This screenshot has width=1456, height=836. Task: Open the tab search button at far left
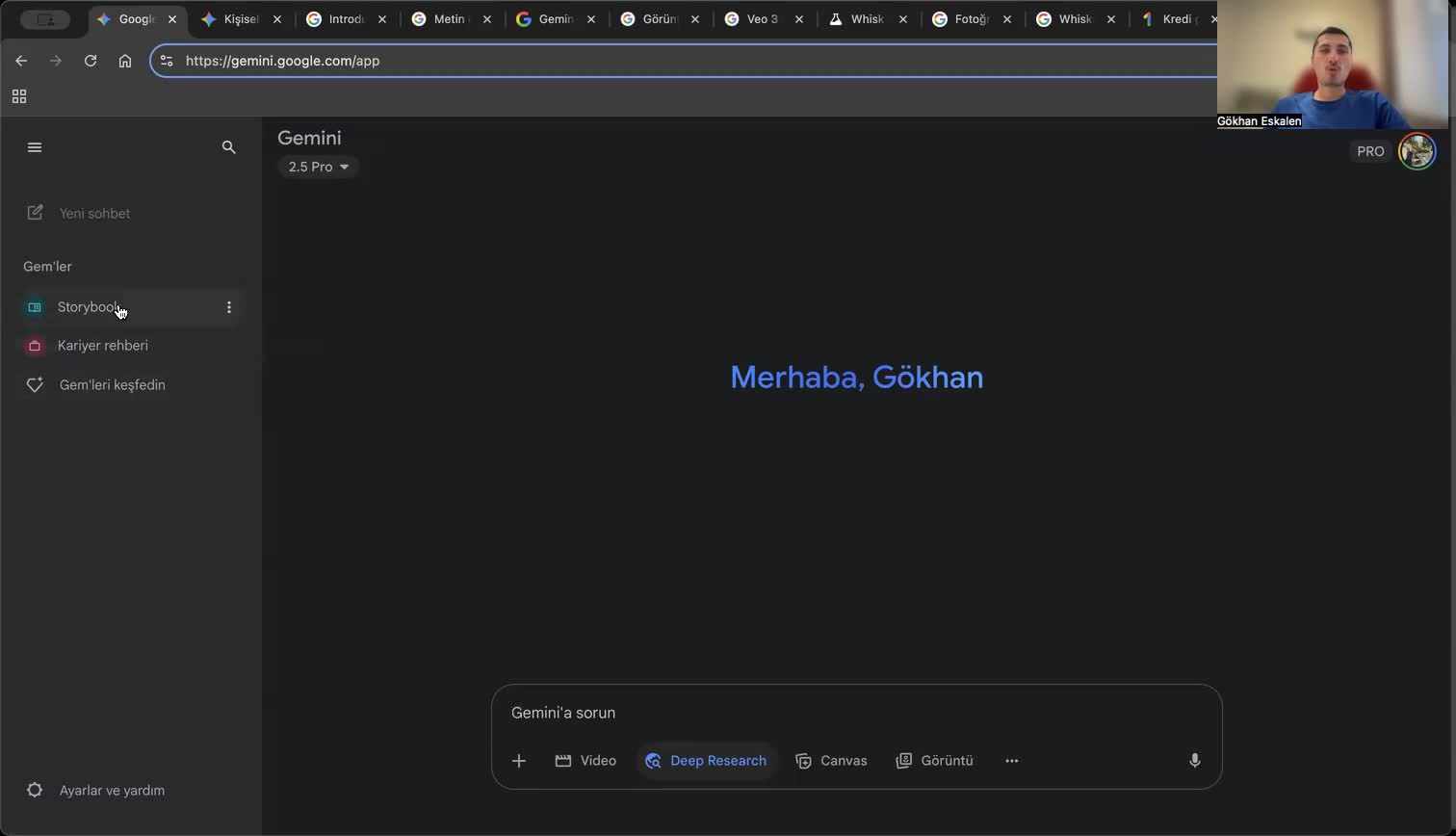tap(45, 19)
